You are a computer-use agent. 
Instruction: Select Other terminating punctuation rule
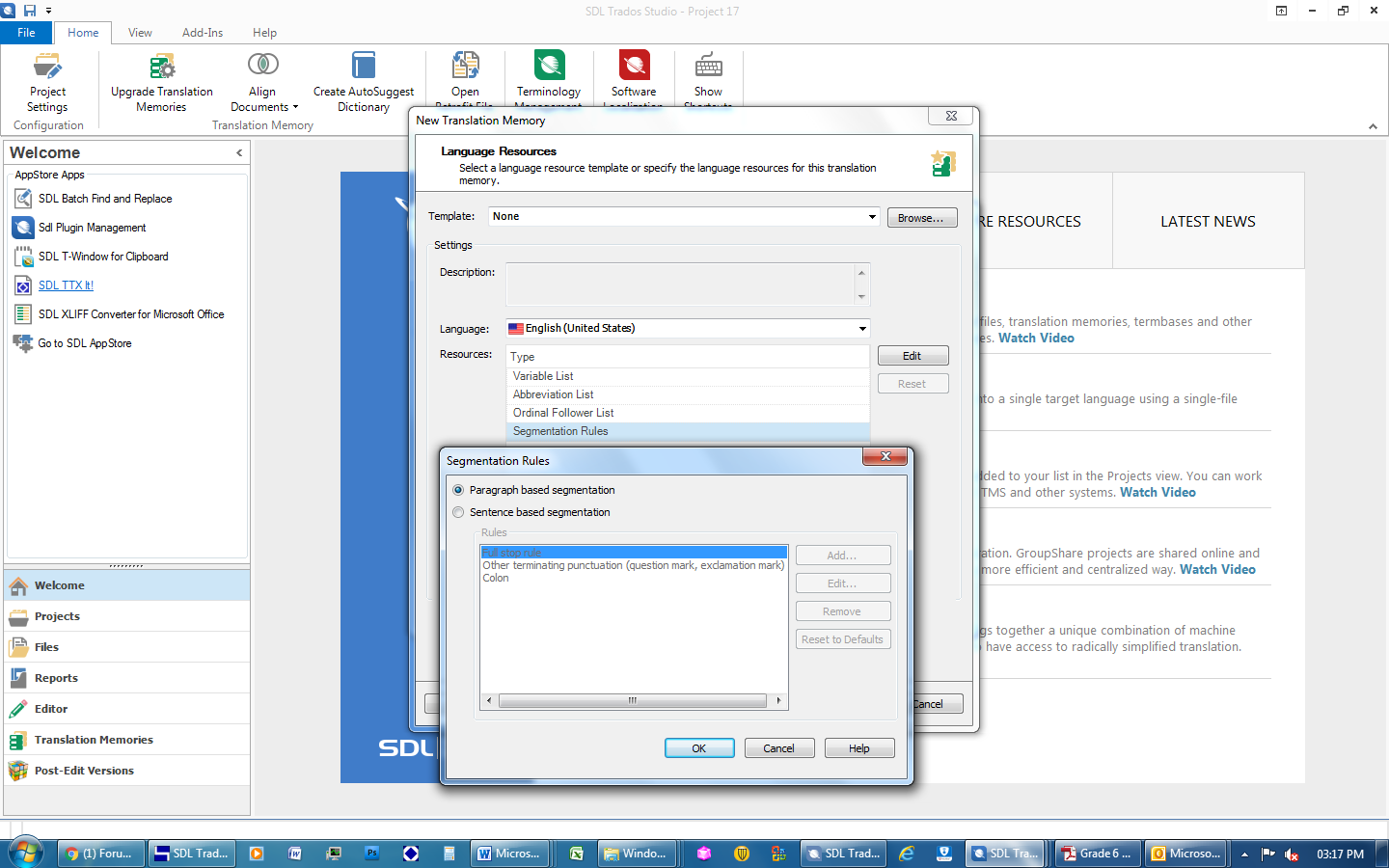coord(634,565)
